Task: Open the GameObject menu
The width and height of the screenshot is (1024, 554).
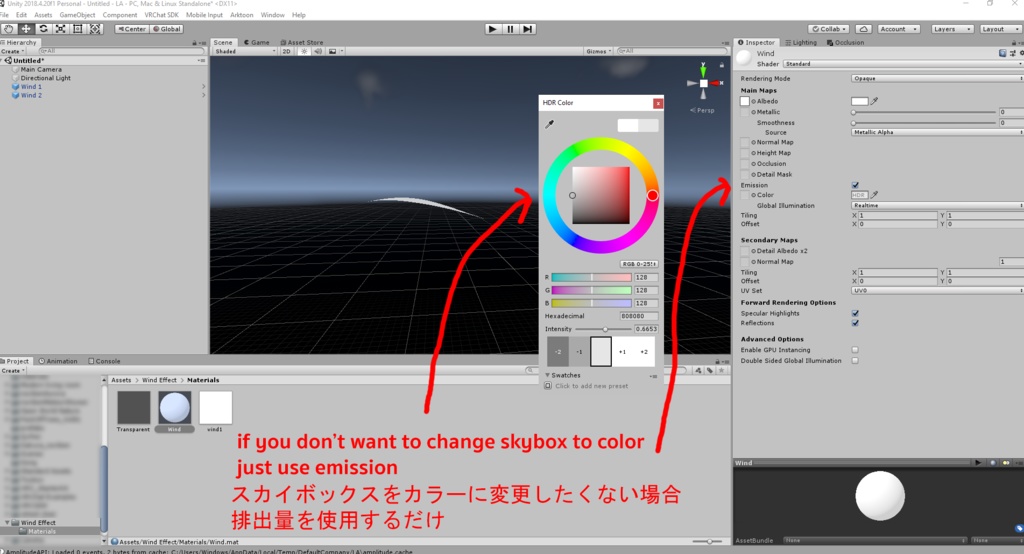Action: [77, 15]
